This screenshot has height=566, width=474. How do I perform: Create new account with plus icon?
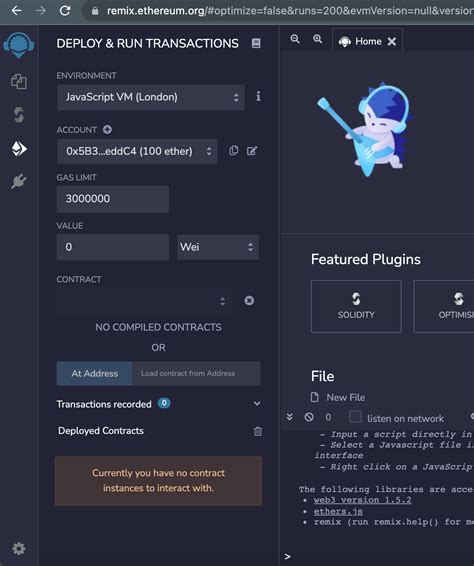(107, 130)
